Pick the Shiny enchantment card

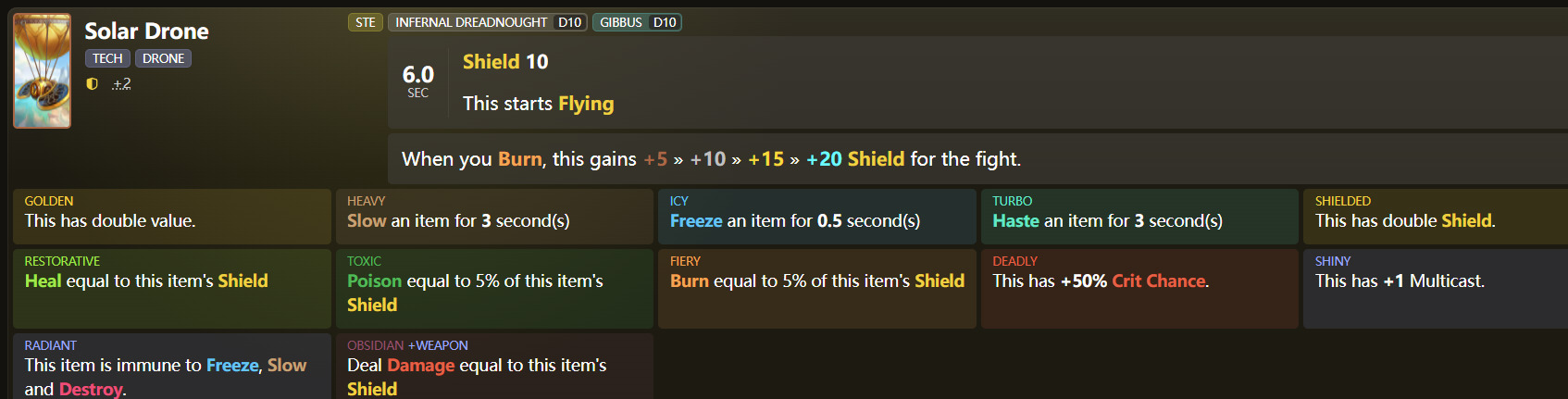click(x=1435, y=288)
